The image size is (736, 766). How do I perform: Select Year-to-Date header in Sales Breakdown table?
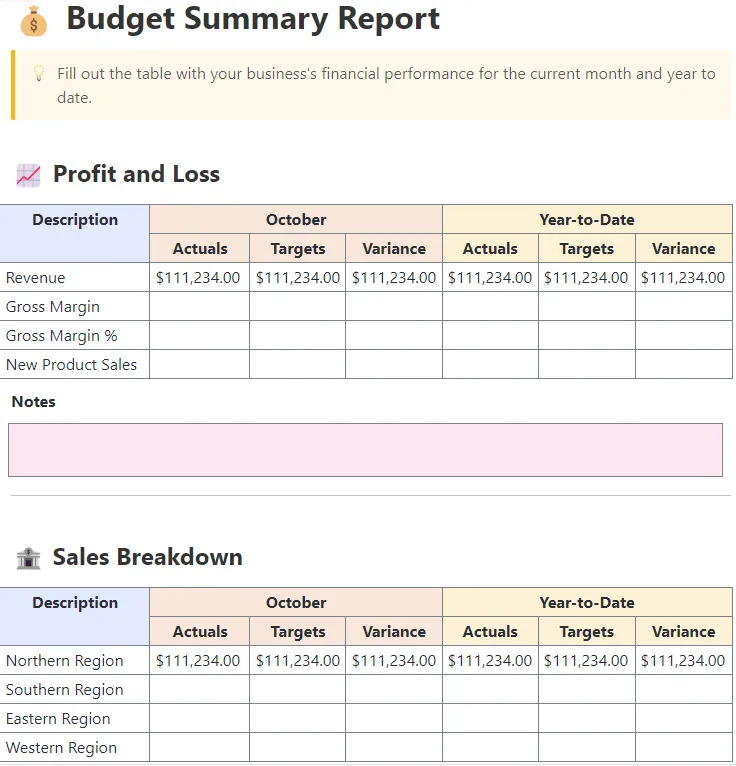point(587,603)
